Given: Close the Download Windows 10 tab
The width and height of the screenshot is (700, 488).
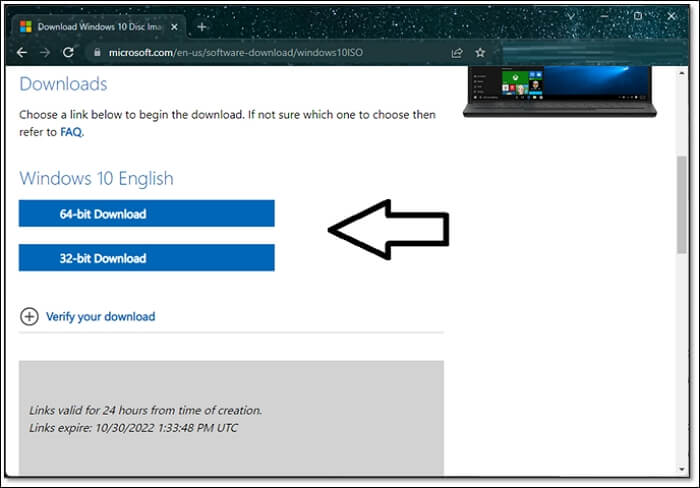Looking at the screenshot, I should pos(175,27).
